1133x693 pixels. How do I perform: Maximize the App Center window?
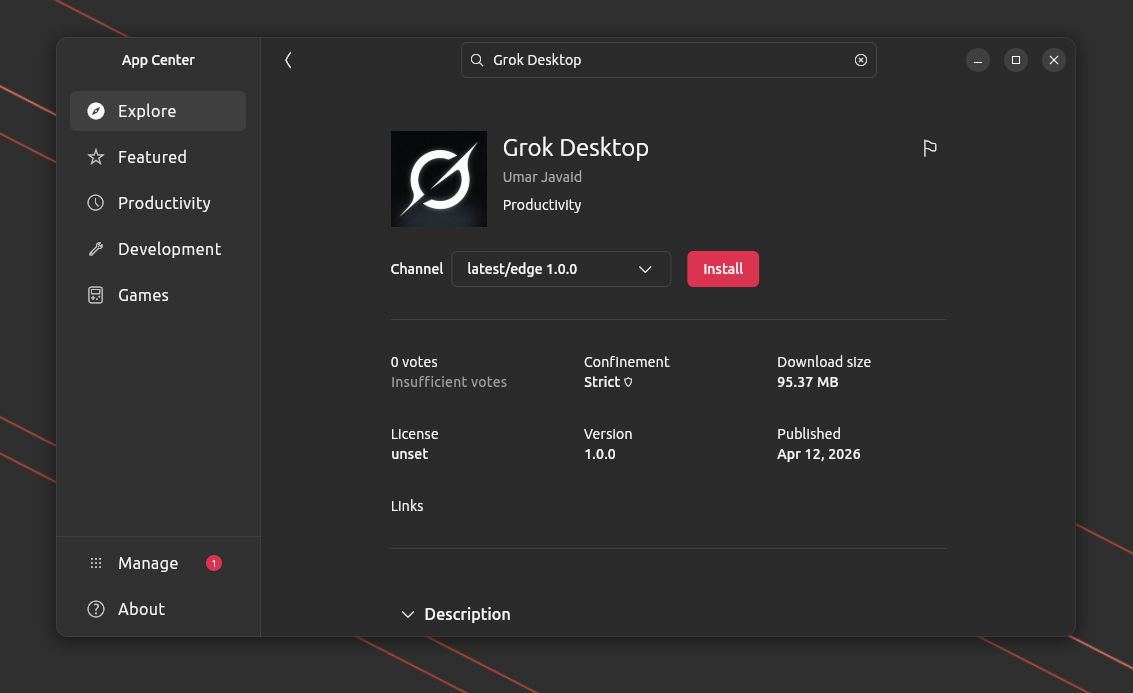1016,60
